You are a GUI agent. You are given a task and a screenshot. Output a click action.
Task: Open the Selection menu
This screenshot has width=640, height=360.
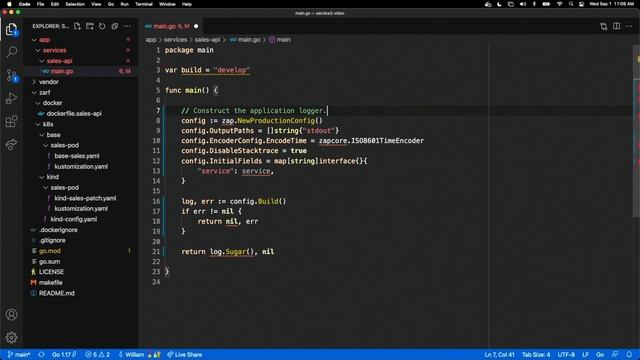pos(75,4)
